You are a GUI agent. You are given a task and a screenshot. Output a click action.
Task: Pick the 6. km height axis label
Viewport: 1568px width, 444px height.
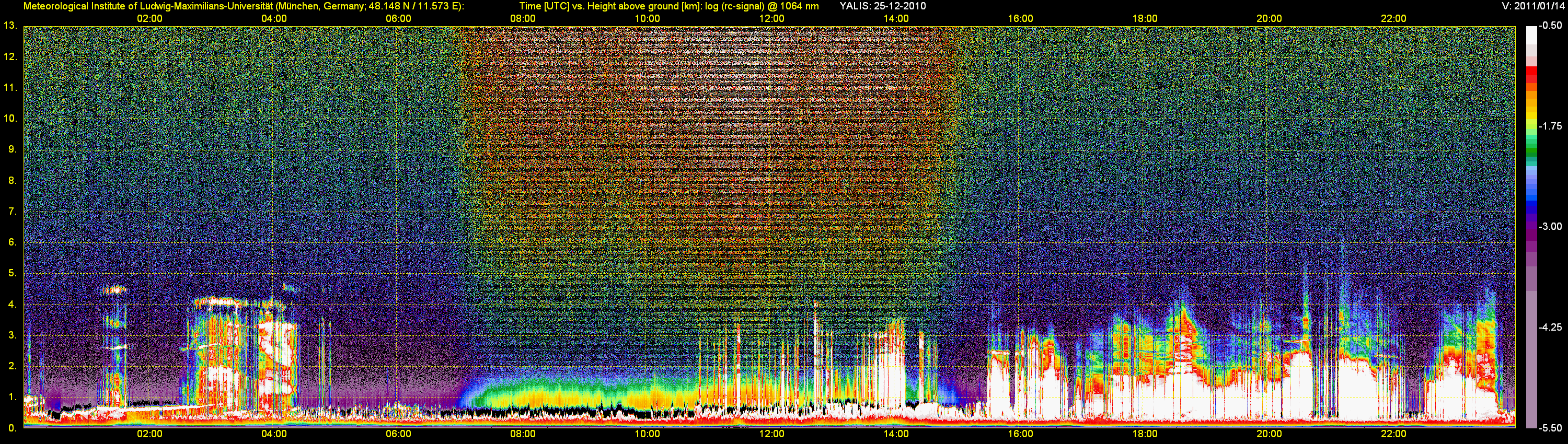pyautogui.click(x=11, y=242)
